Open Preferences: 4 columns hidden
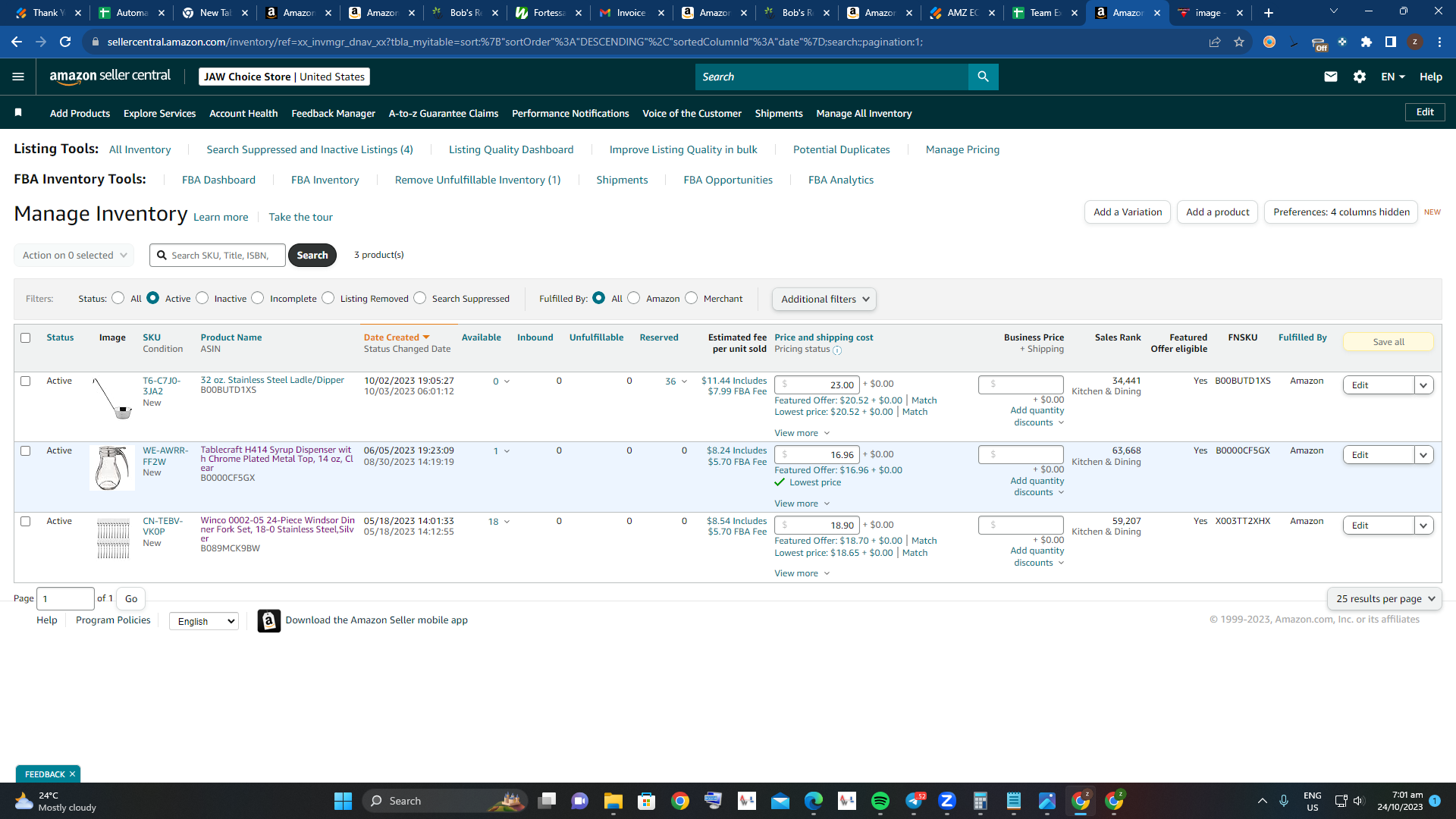 1341,212
